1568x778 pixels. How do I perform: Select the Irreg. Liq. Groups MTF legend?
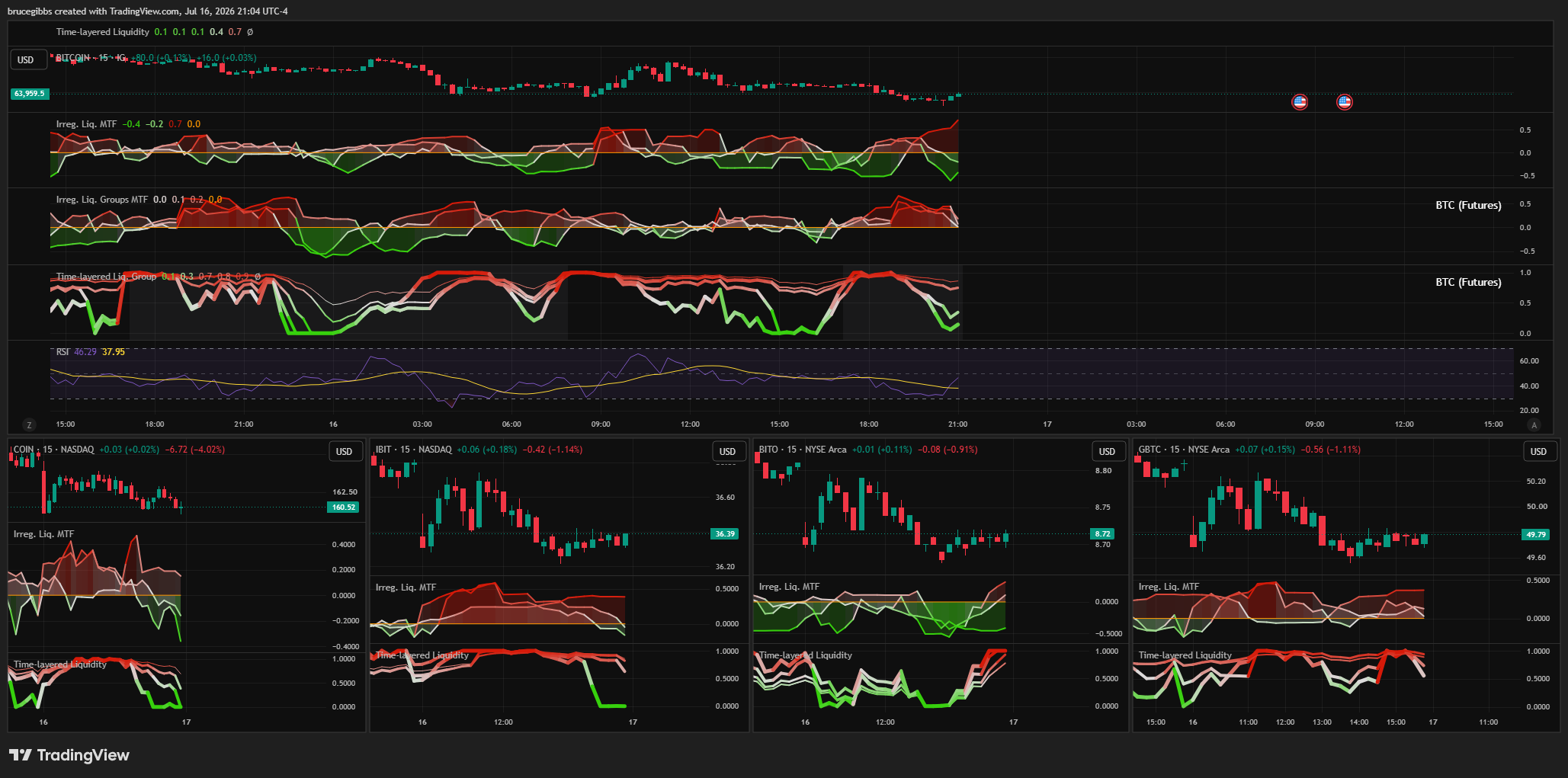pos(102,200)
